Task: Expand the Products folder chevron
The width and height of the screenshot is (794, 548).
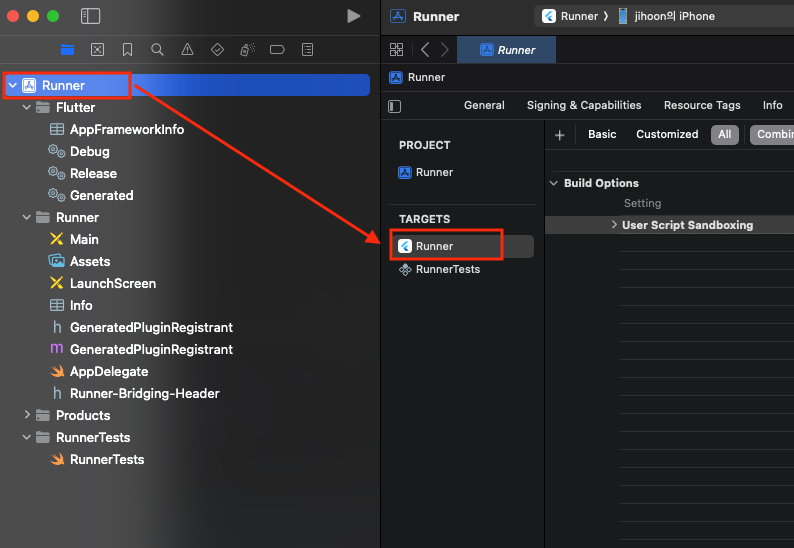Action: pyautogui.click(x=27, y=415)
